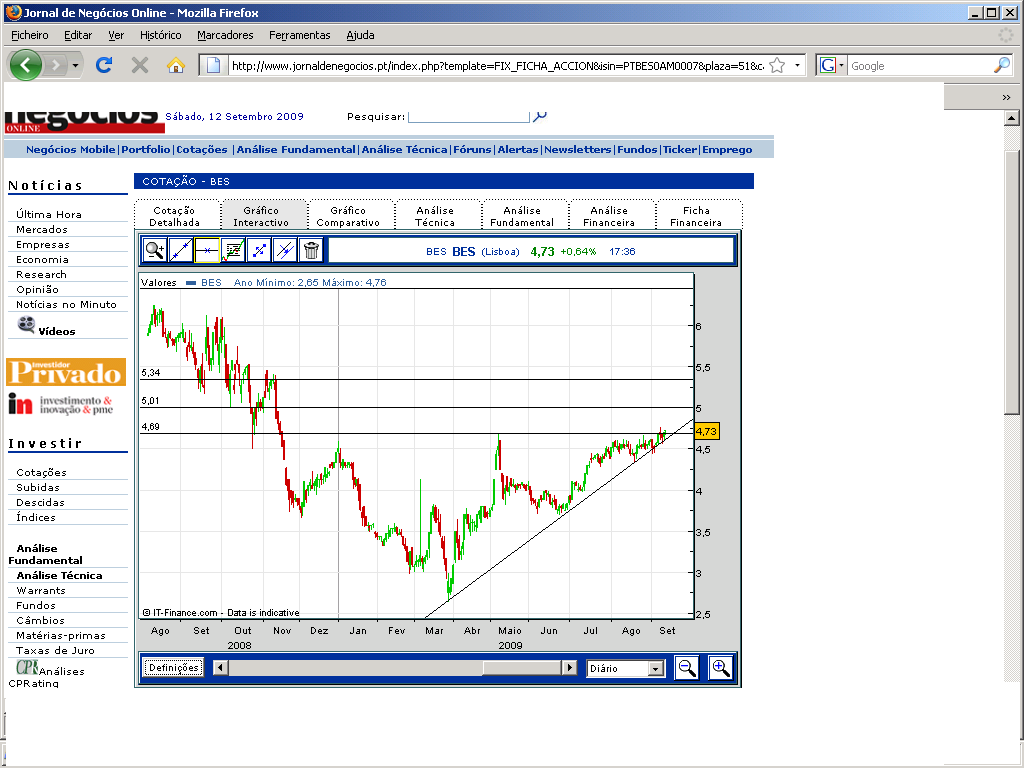Open the Taxas de Juro sidebar link
Image resolution: width=1024 pixels, height=768 pixels.
(x=56, y=650)
